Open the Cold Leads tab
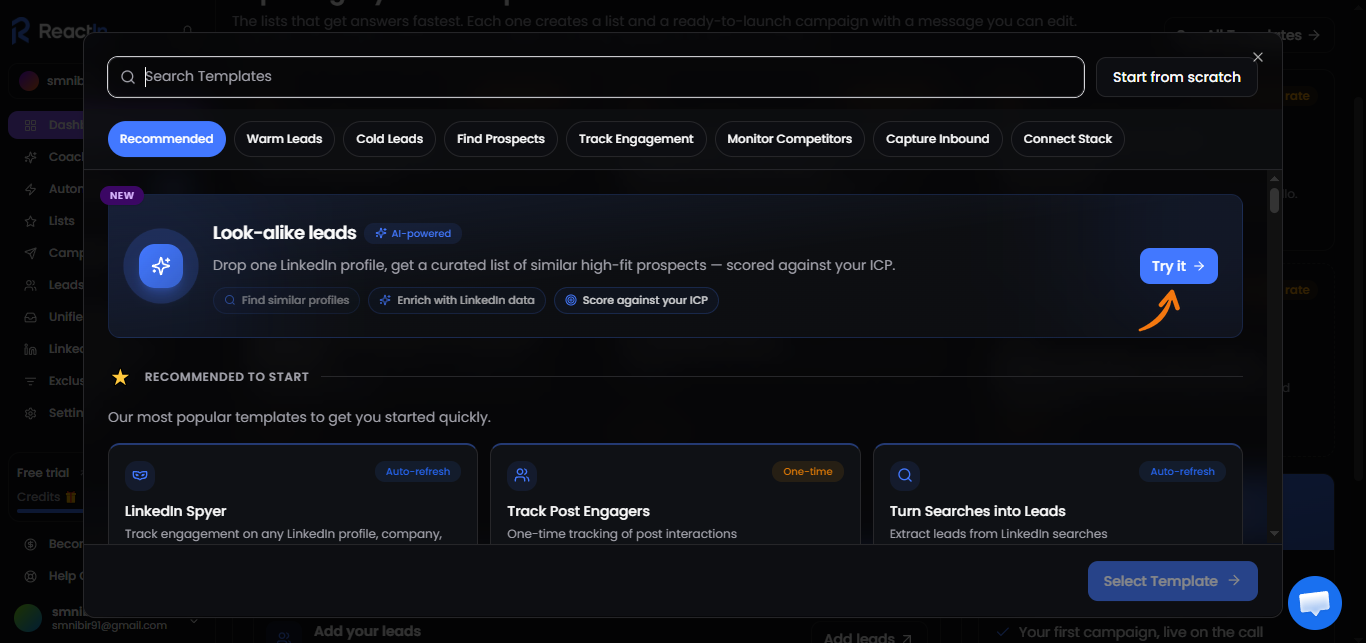Viewport: 1366px width, 643px height. 390,139
